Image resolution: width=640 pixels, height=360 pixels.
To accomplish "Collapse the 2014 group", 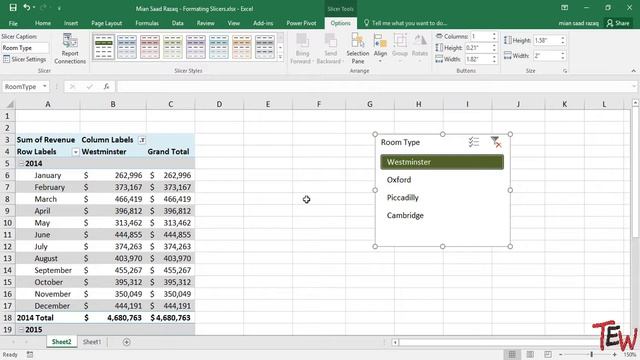I will click(x=21, y=163).
